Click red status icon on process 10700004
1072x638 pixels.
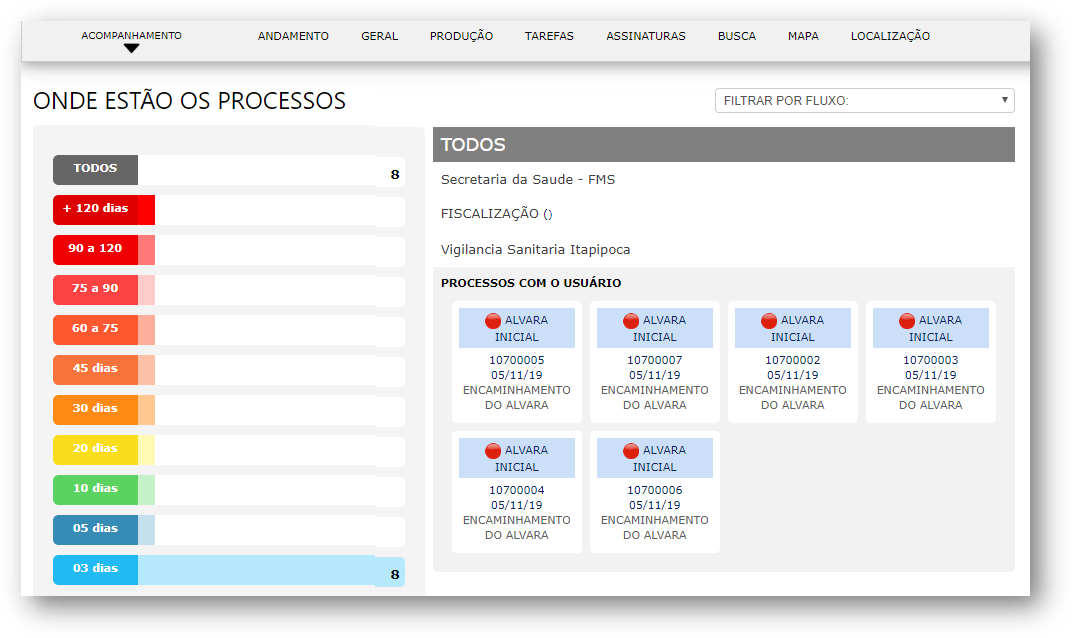click(493, 451)
